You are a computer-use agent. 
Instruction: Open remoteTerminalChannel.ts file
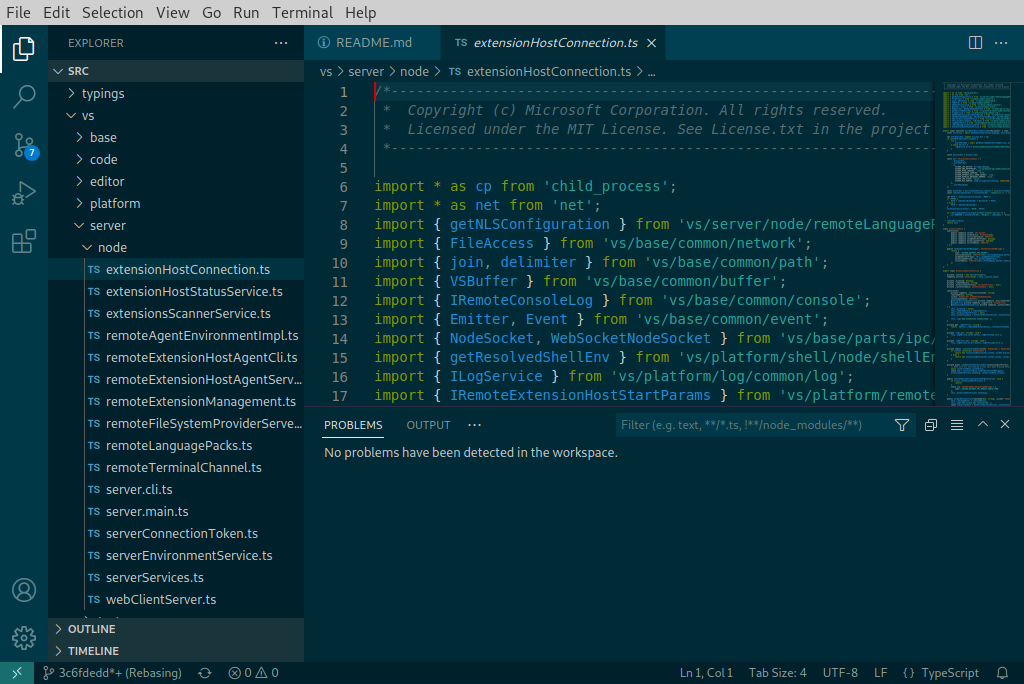pos(176,468)
